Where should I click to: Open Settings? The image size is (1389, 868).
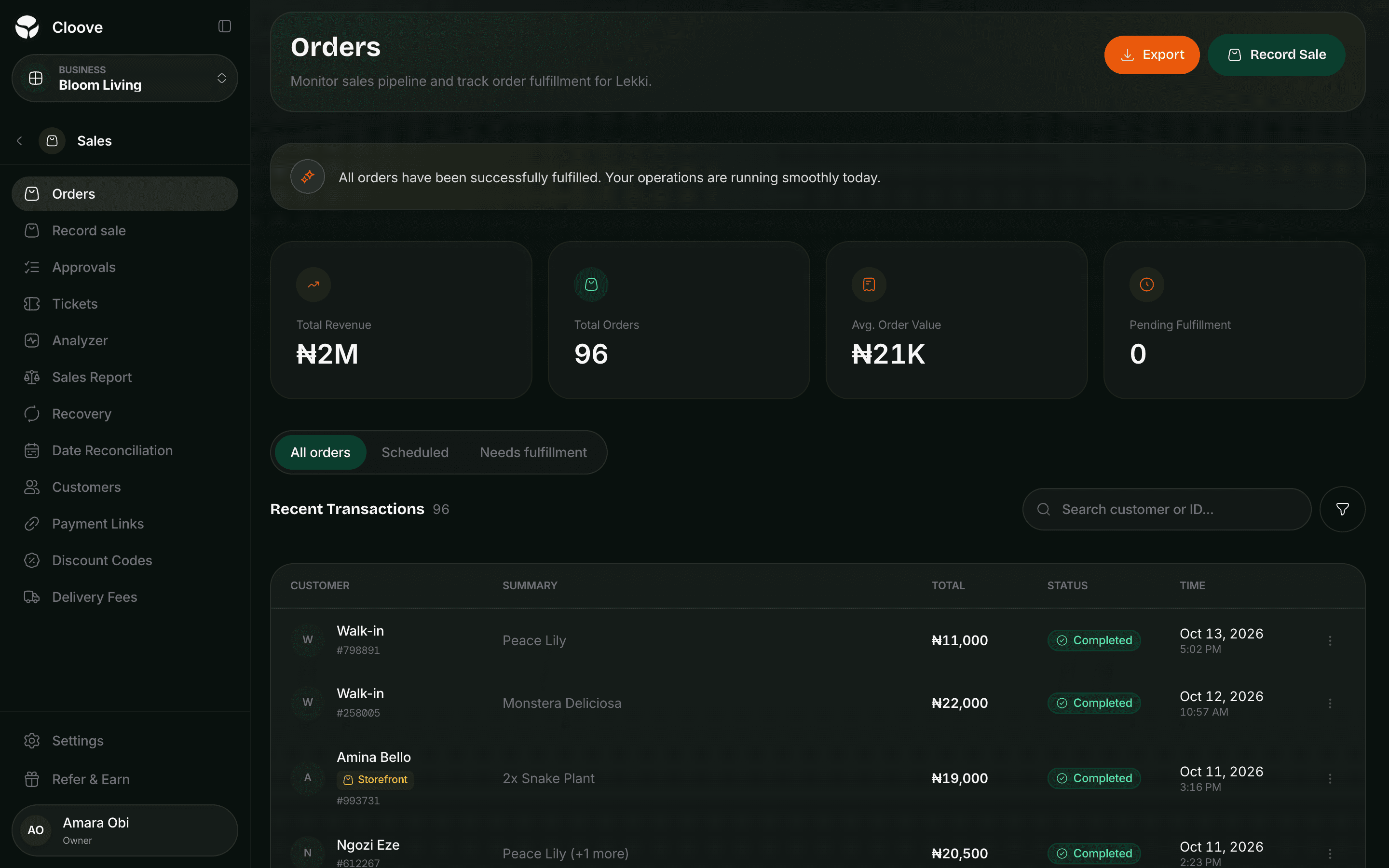pos(124,741)
